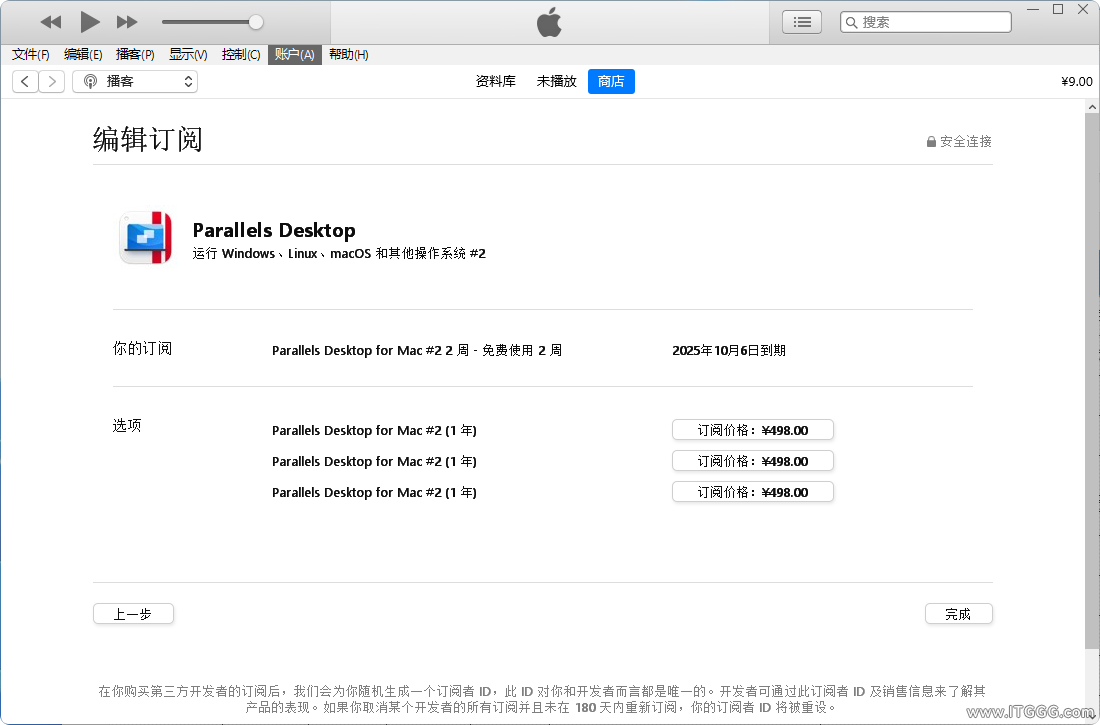This screenshot has width=1100, height=725.
Task: Click the account balance ¥9.00
Action: [x=1076, y=81]
